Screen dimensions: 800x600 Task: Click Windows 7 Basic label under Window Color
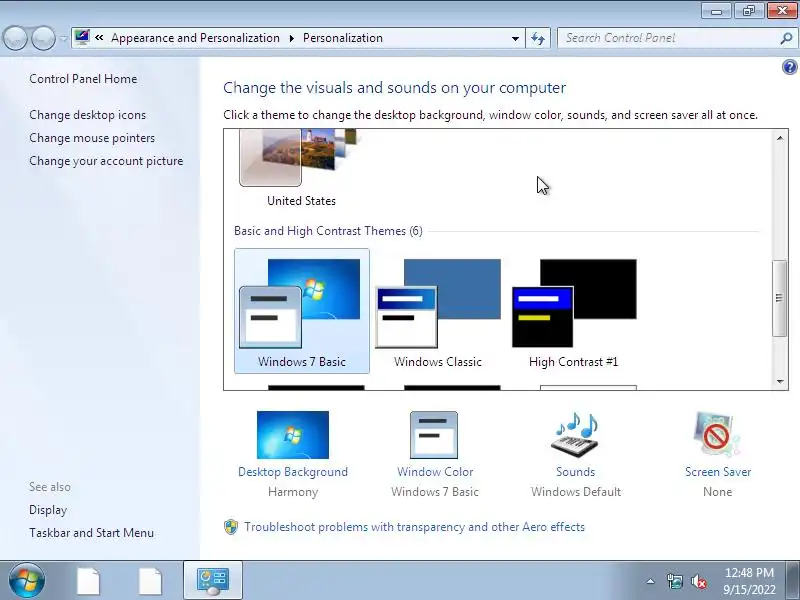(x=435, y=492)
